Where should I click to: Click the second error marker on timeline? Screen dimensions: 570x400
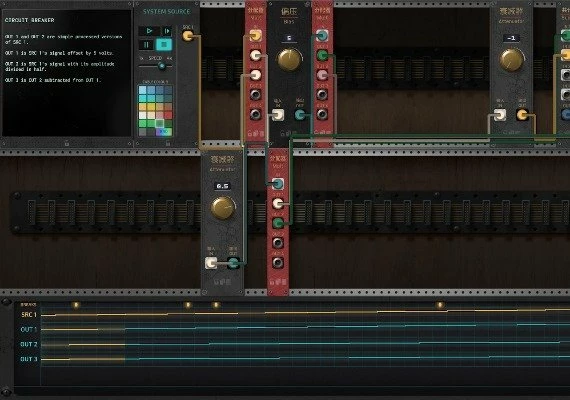pos(187,305)
